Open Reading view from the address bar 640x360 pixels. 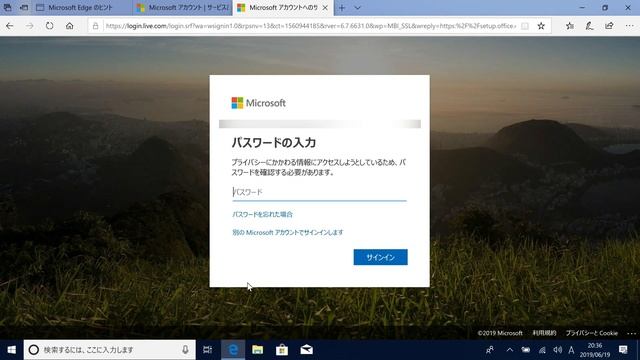coord(525,26)
